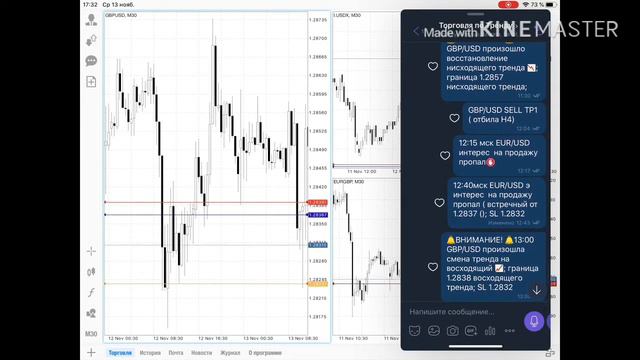The width and height of the screenshot is (640, 360).
Task: Like the '12:15 мск EUR/USD' message
Action: pyautogui.click(x=445, y=155)
